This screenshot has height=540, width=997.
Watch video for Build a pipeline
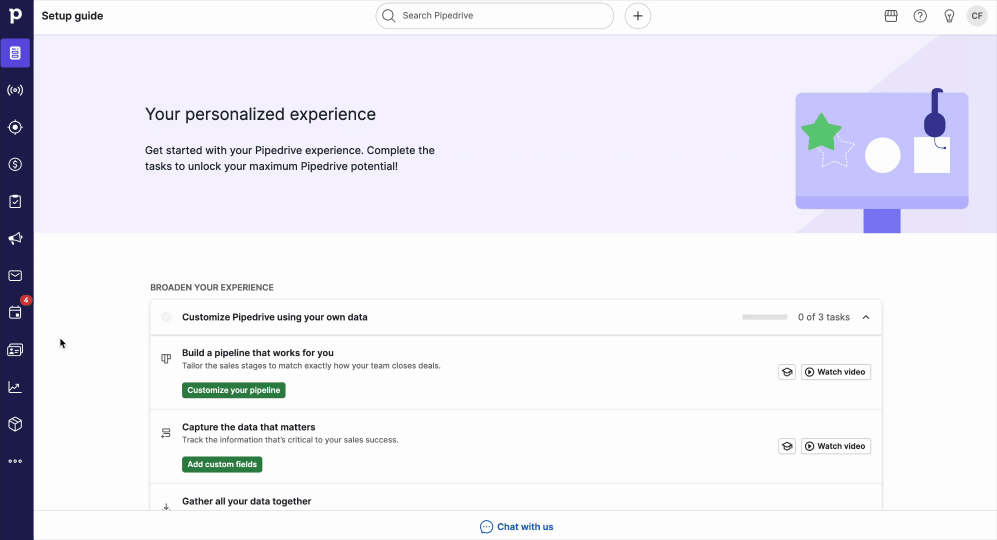835,372
